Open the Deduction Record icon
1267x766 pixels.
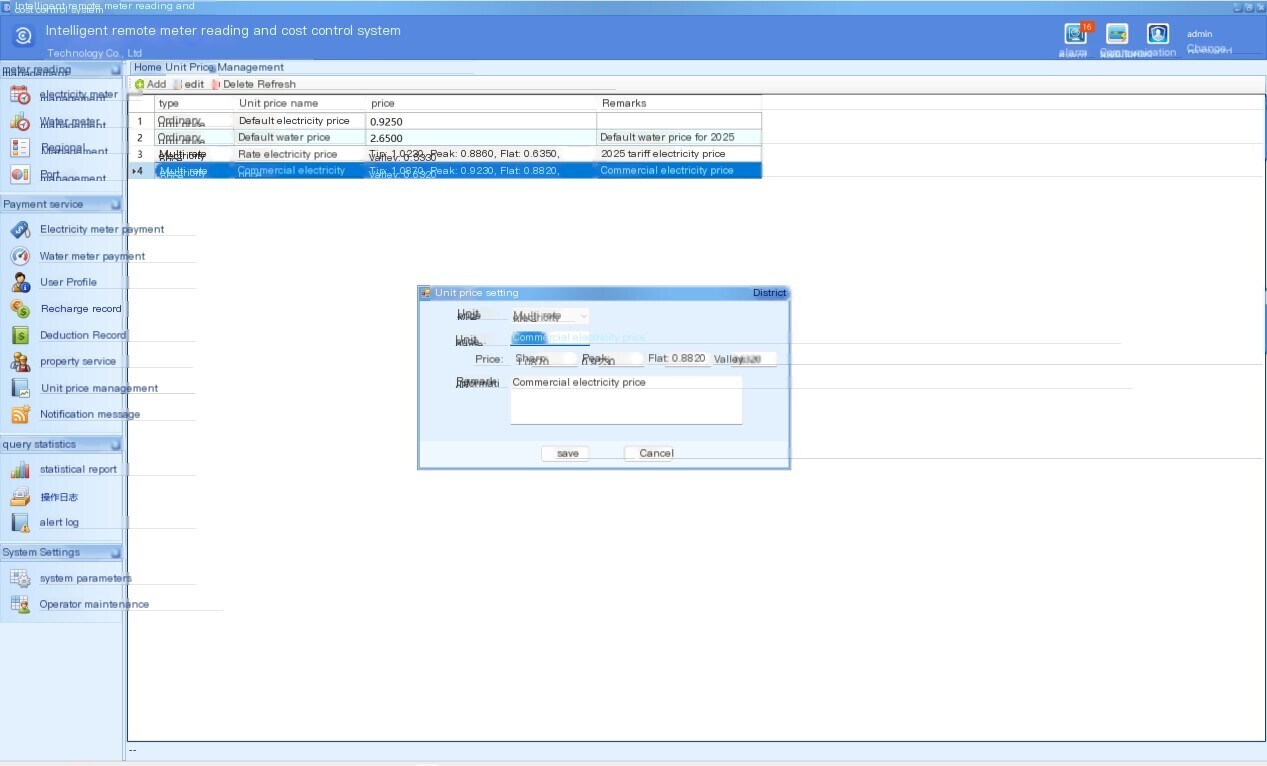[x=20, y=336]
